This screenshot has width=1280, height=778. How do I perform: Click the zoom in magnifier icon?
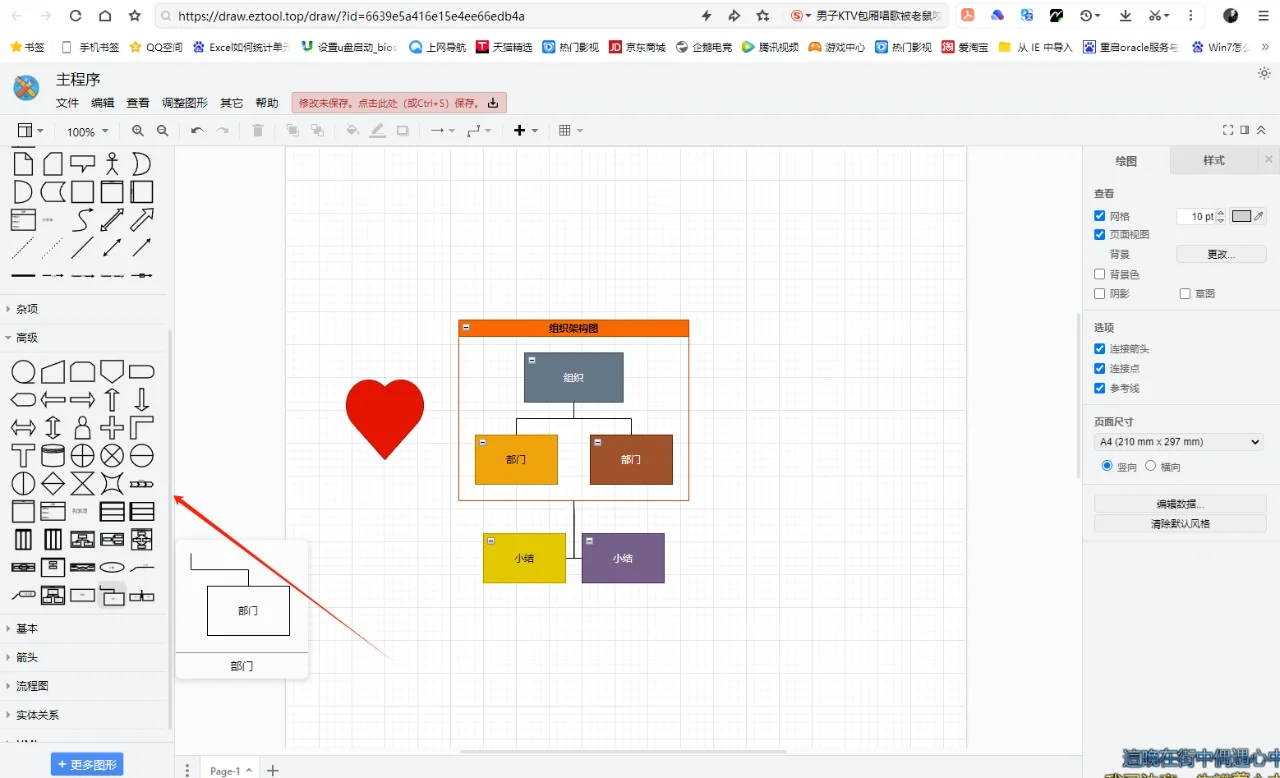tap(138, 131)
